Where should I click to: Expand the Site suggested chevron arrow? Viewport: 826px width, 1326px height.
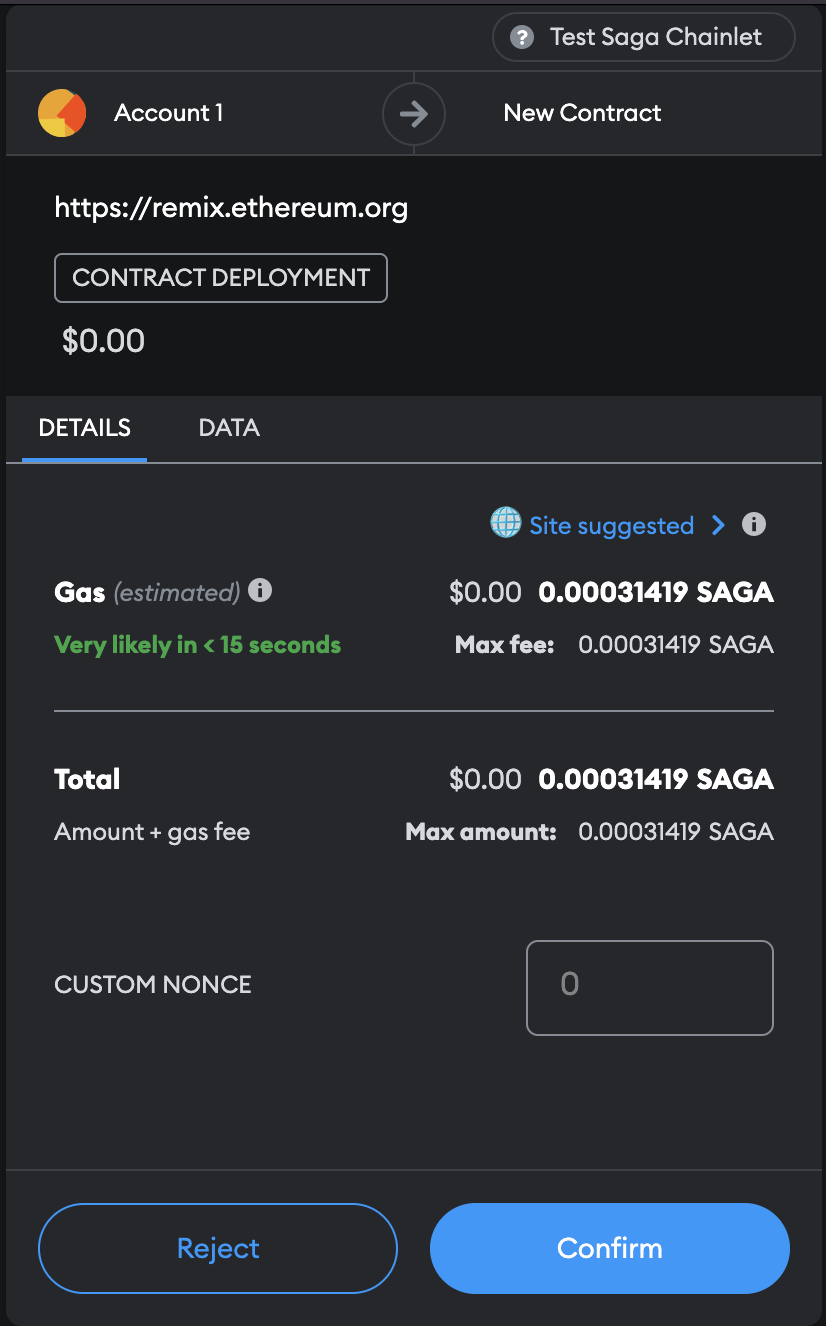pyautogui.click(x=717, y=525)
